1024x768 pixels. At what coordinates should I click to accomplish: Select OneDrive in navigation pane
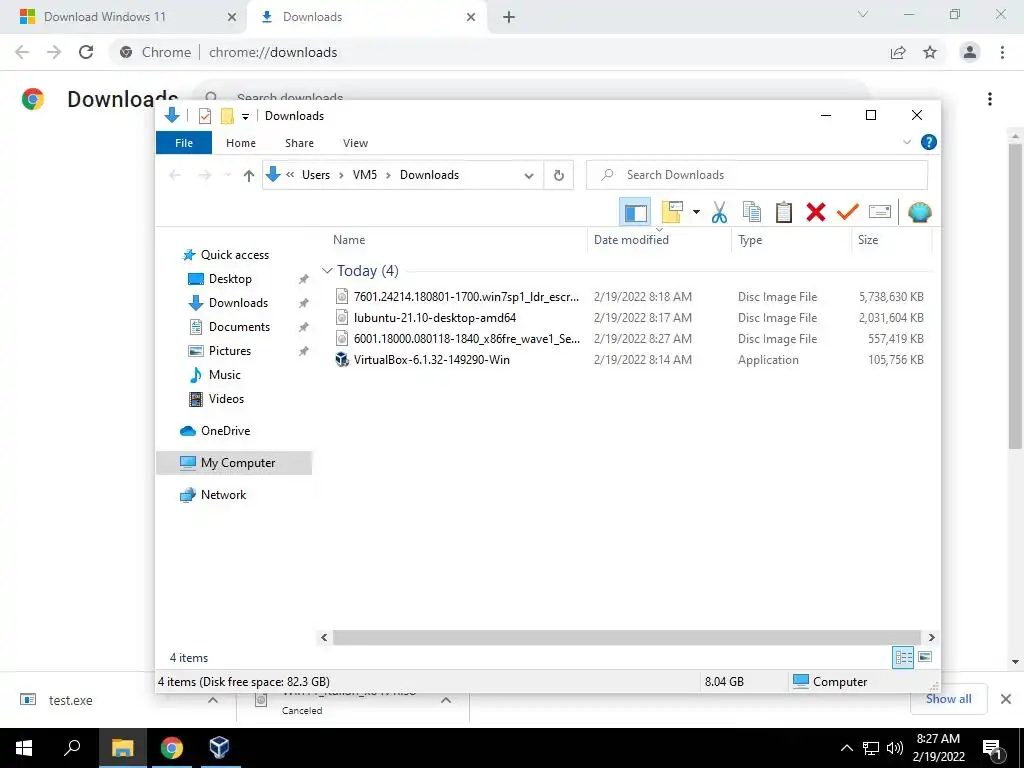coord(225,431)
